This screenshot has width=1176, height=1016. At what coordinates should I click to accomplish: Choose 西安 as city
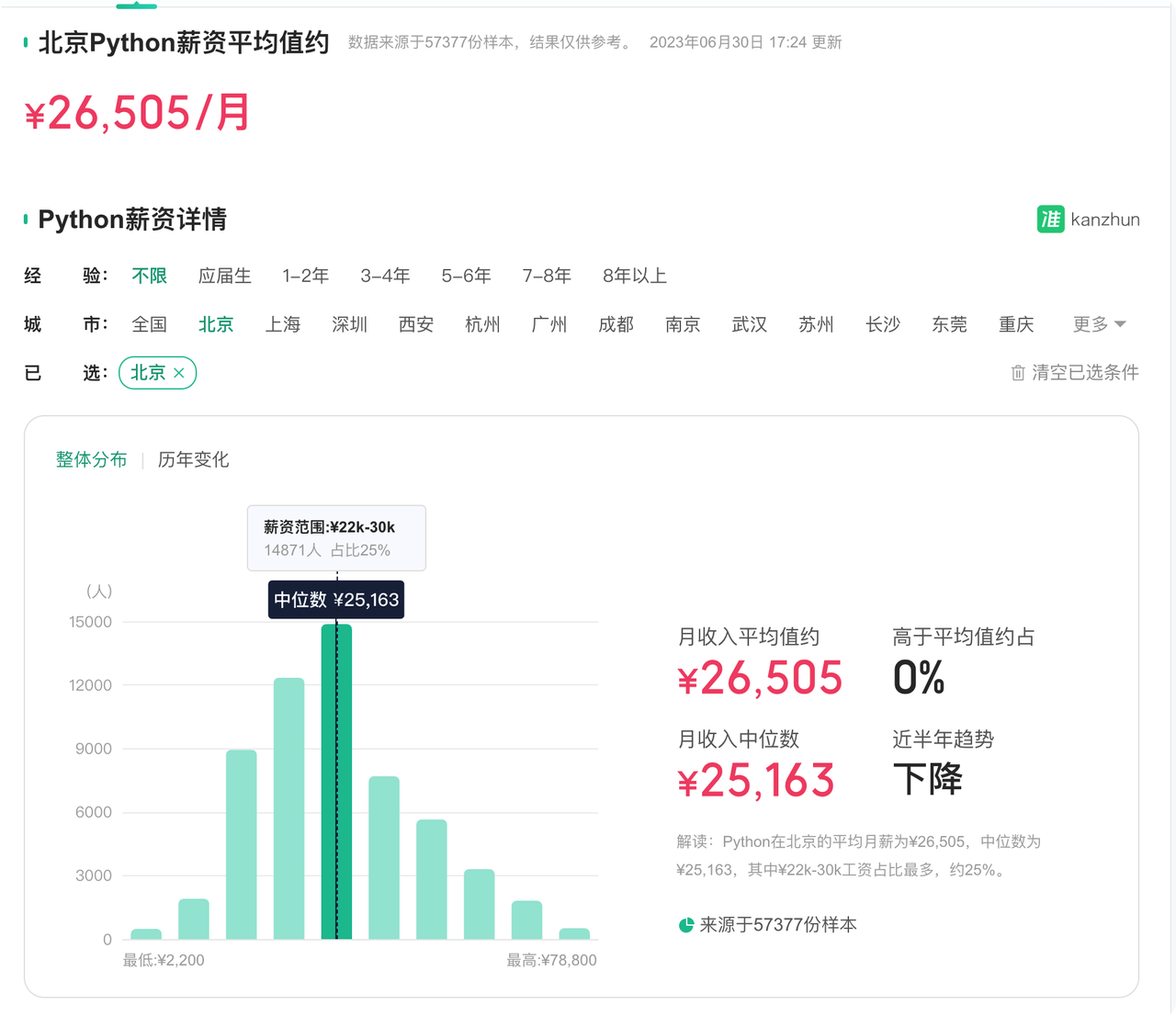[416, 324]
